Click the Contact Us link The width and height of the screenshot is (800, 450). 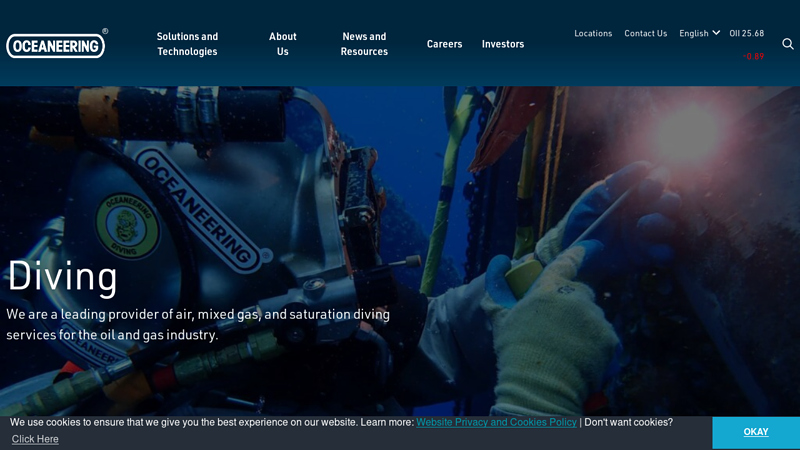point(645,33)
